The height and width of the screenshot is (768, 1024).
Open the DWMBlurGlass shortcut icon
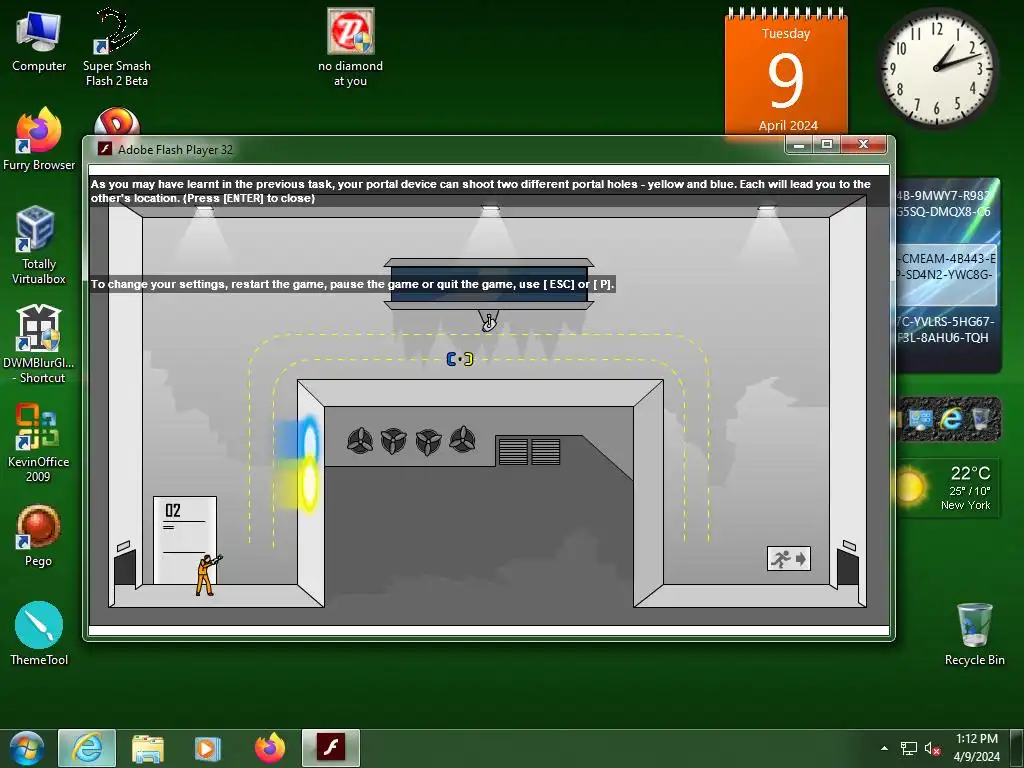point(39,344)
